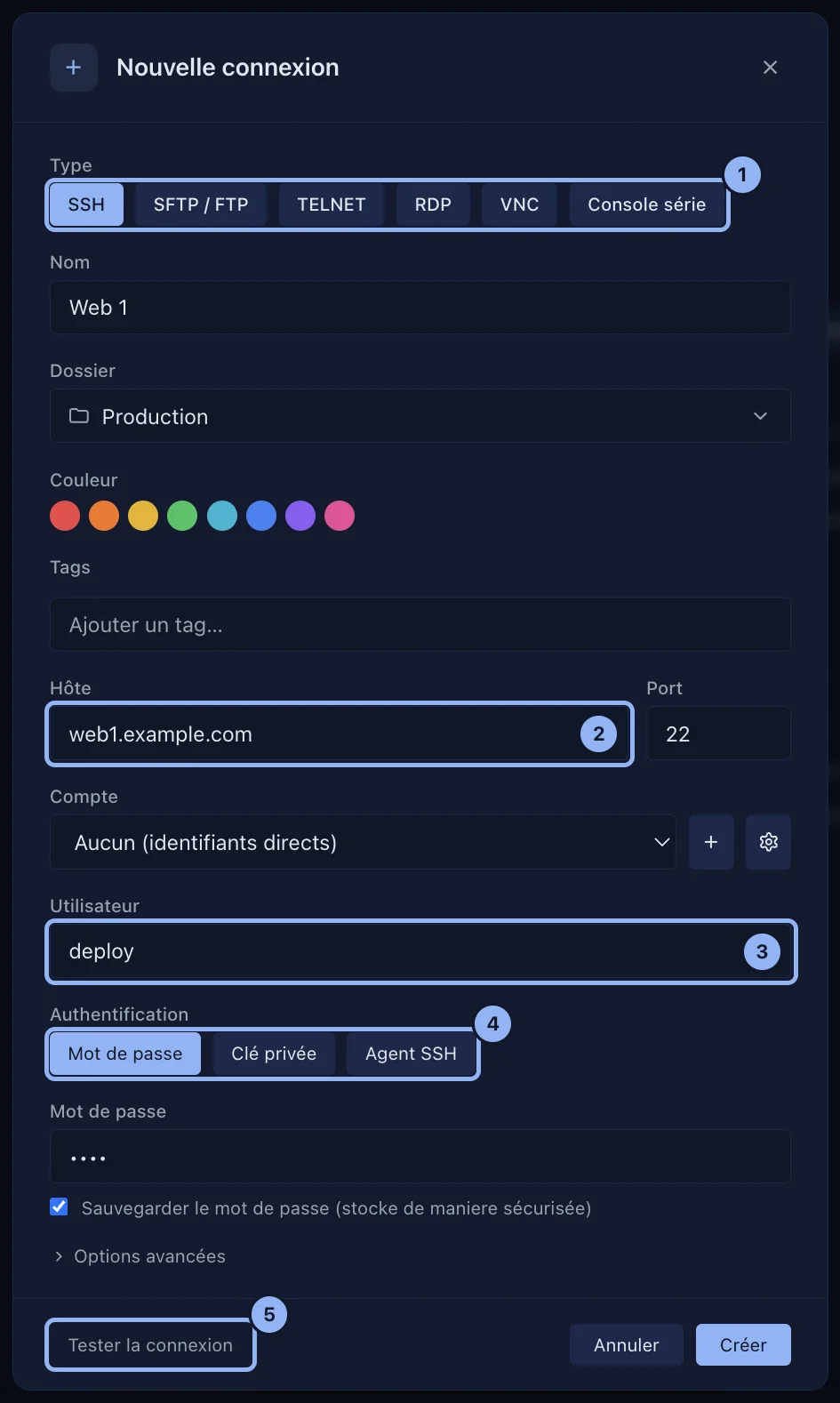Viewport: 840px width, 1403px height.
Task: Close the Nouvelle connexion dialog
Action: click(770, 68)
